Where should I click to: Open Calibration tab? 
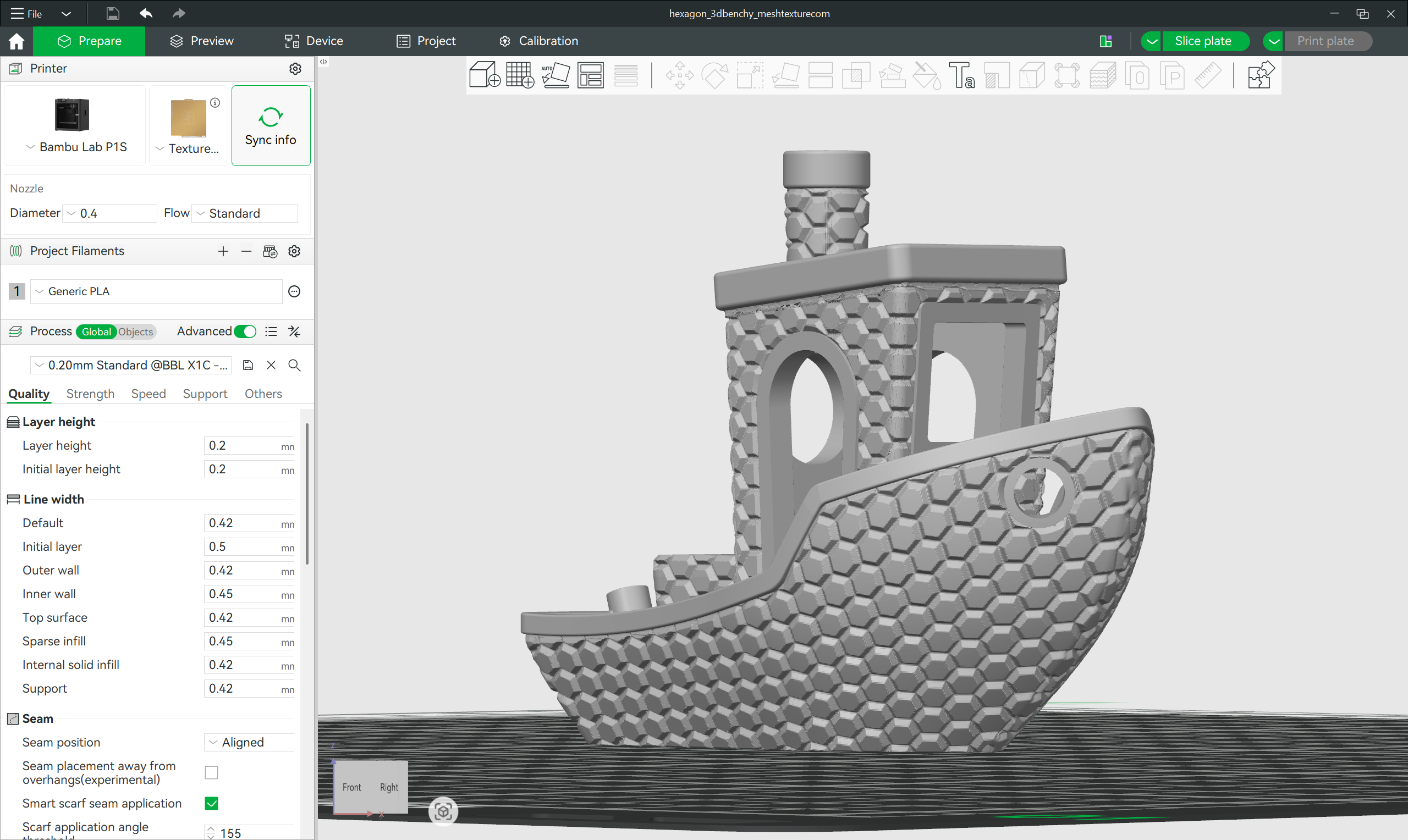(x=538, y=41)
